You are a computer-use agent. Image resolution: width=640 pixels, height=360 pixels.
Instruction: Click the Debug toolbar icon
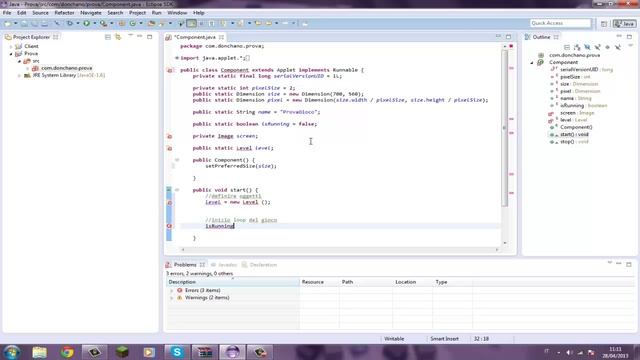point(70,24)
